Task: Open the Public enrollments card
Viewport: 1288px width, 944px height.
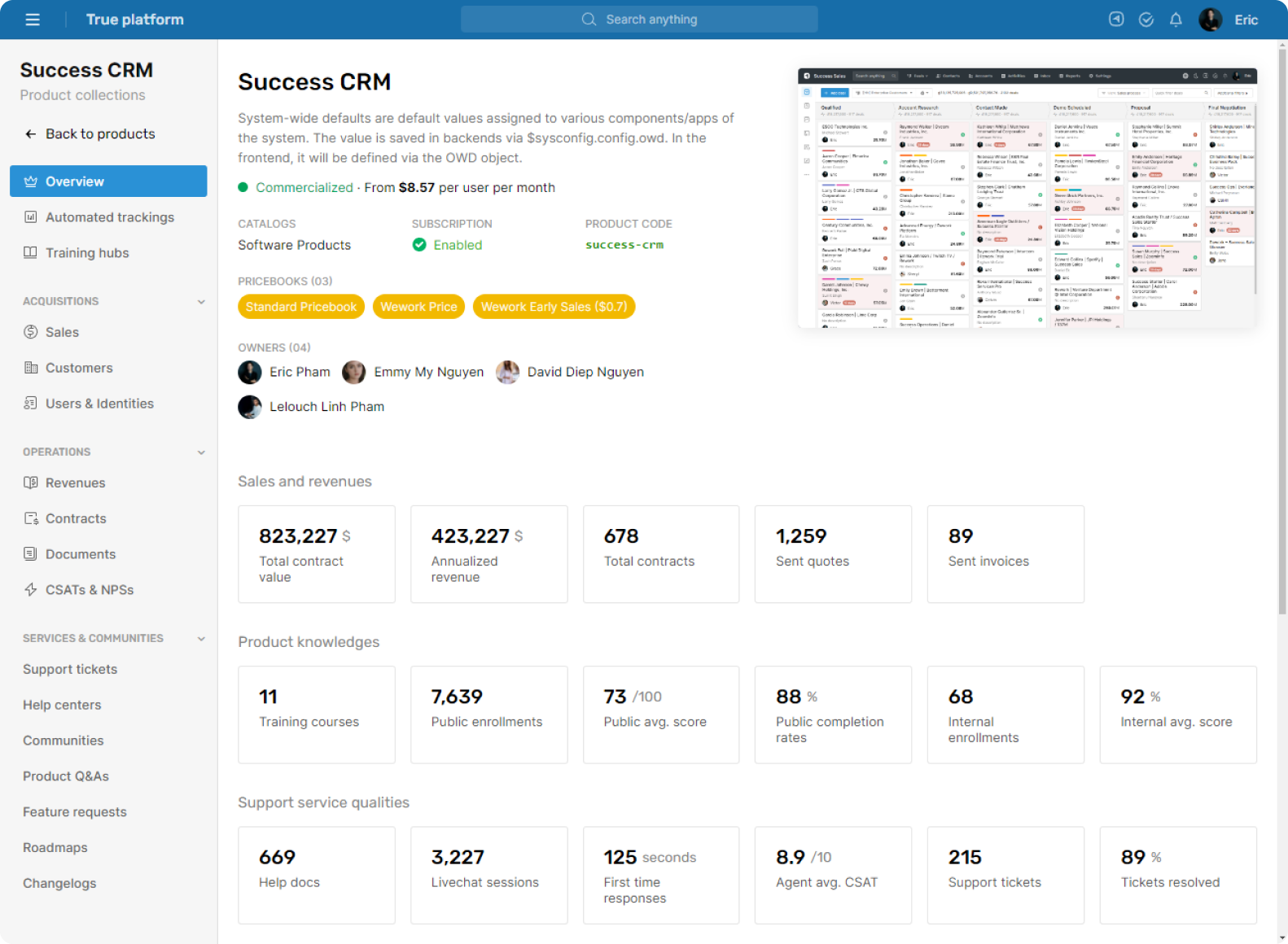Action: click(x=489, y=715)
